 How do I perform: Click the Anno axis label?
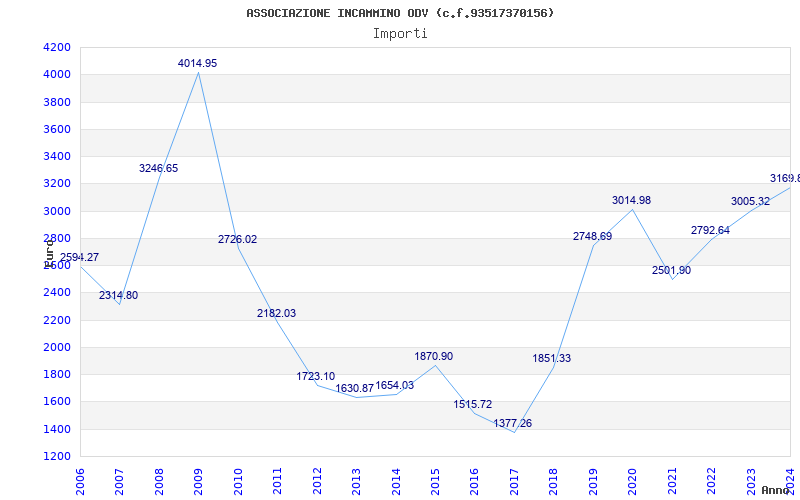tap(775, 490)
